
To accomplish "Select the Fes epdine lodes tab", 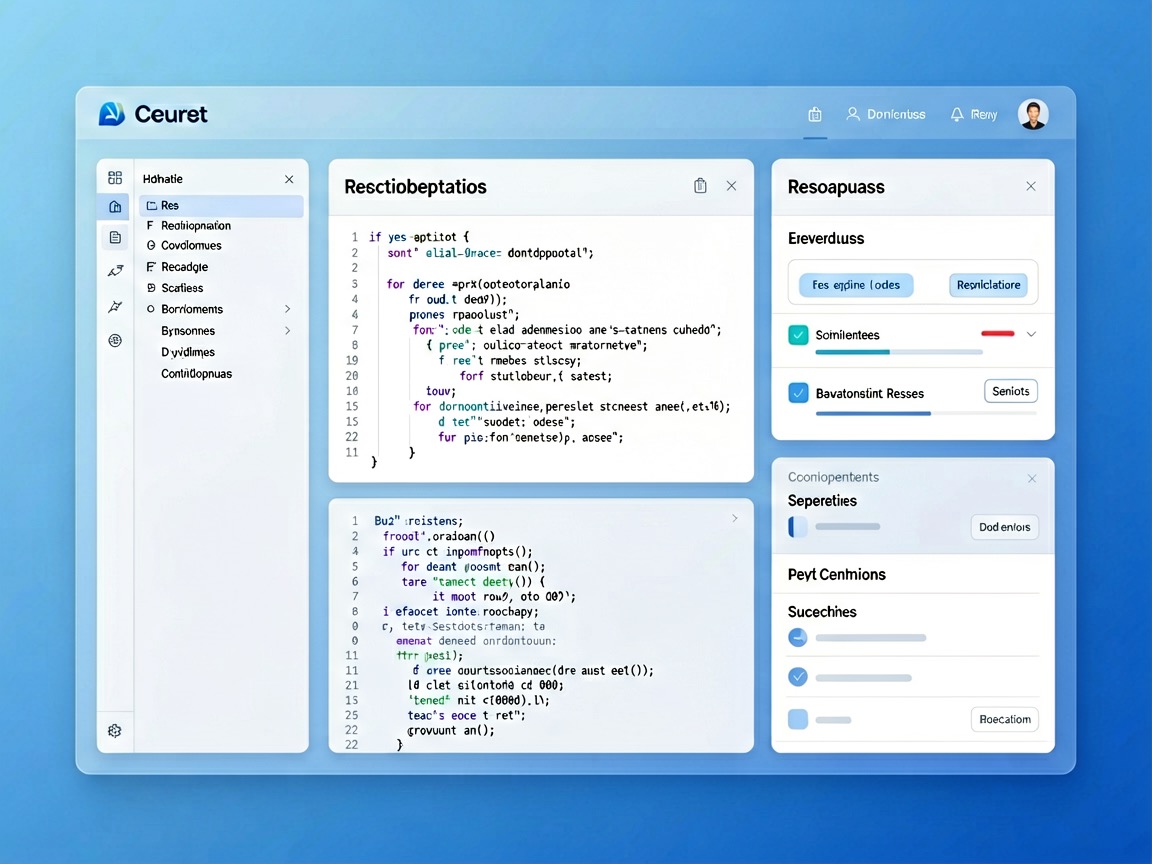I will 856,285.
